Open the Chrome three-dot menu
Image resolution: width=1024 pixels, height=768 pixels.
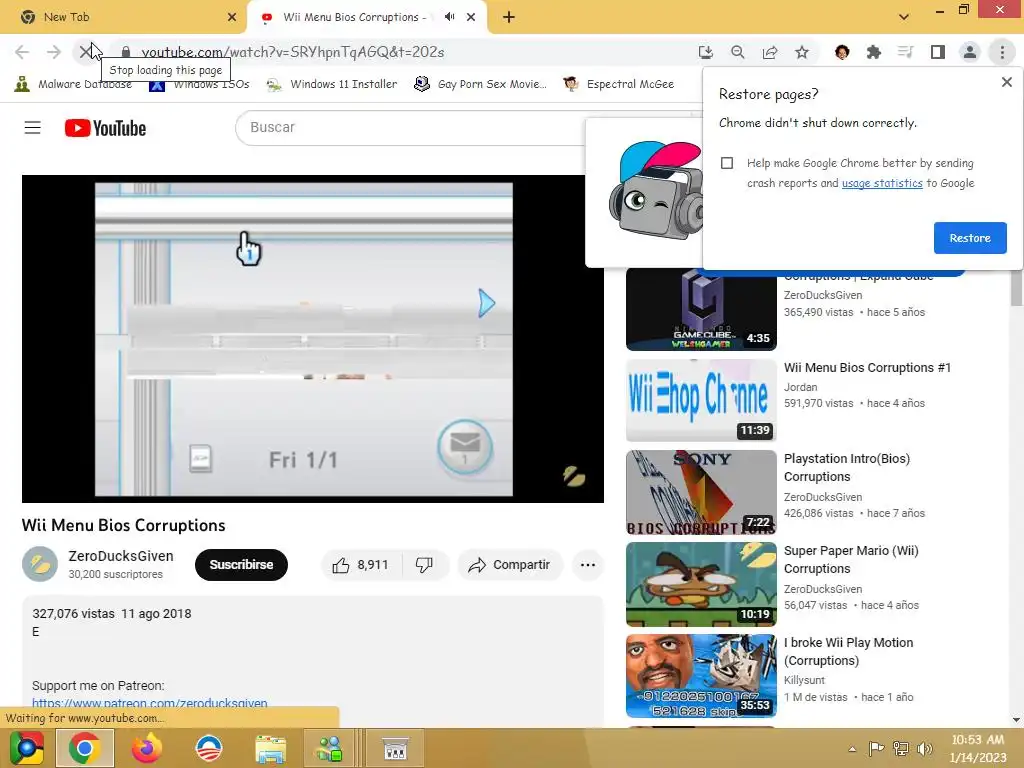click(1002, 52)
